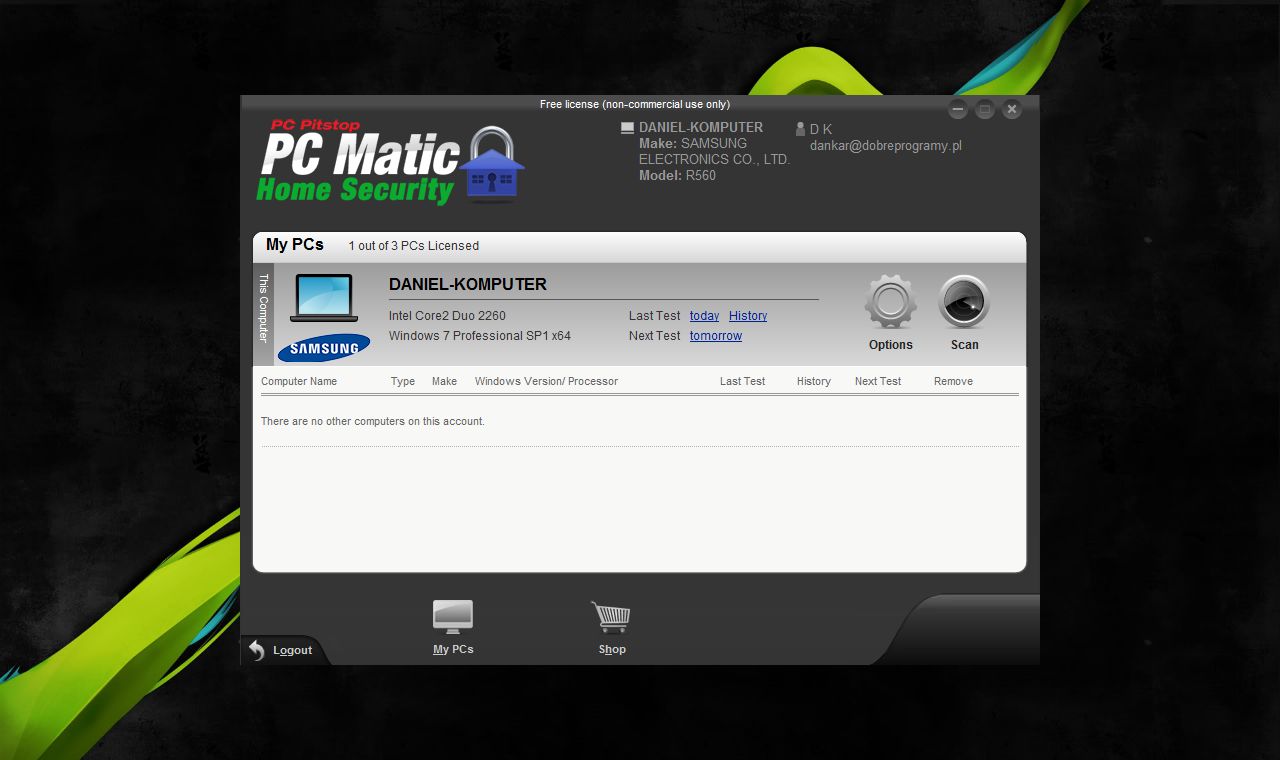The height and width of the screenshot is (760, 1280).
Task: Open the History link beside Last Test
Action: [x=748, y=315]
